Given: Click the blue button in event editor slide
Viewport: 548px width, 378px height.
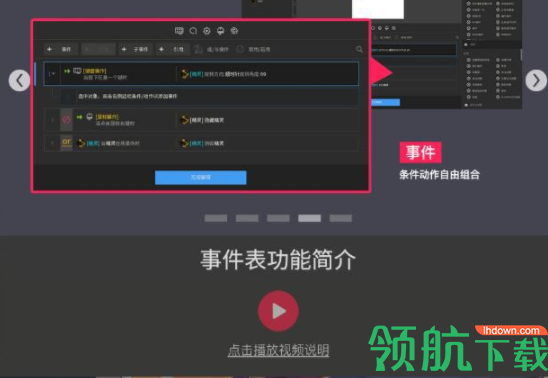Looking at the screenshot, I should click(201, 177).
